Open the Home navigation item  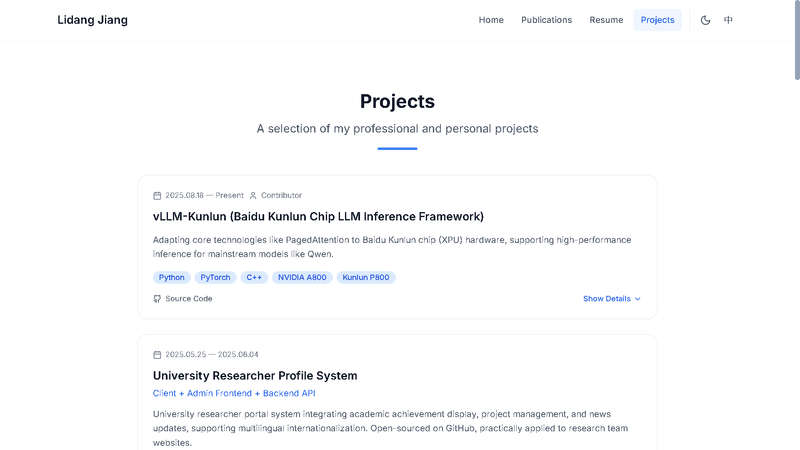coord(491,20)
